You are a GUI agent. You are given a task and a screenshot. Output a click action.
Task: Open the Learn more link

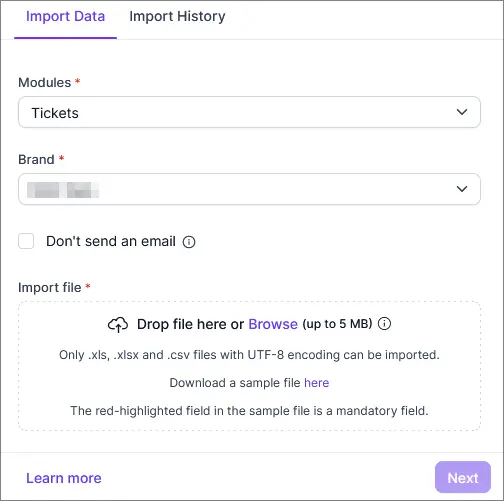coord(64,478)
